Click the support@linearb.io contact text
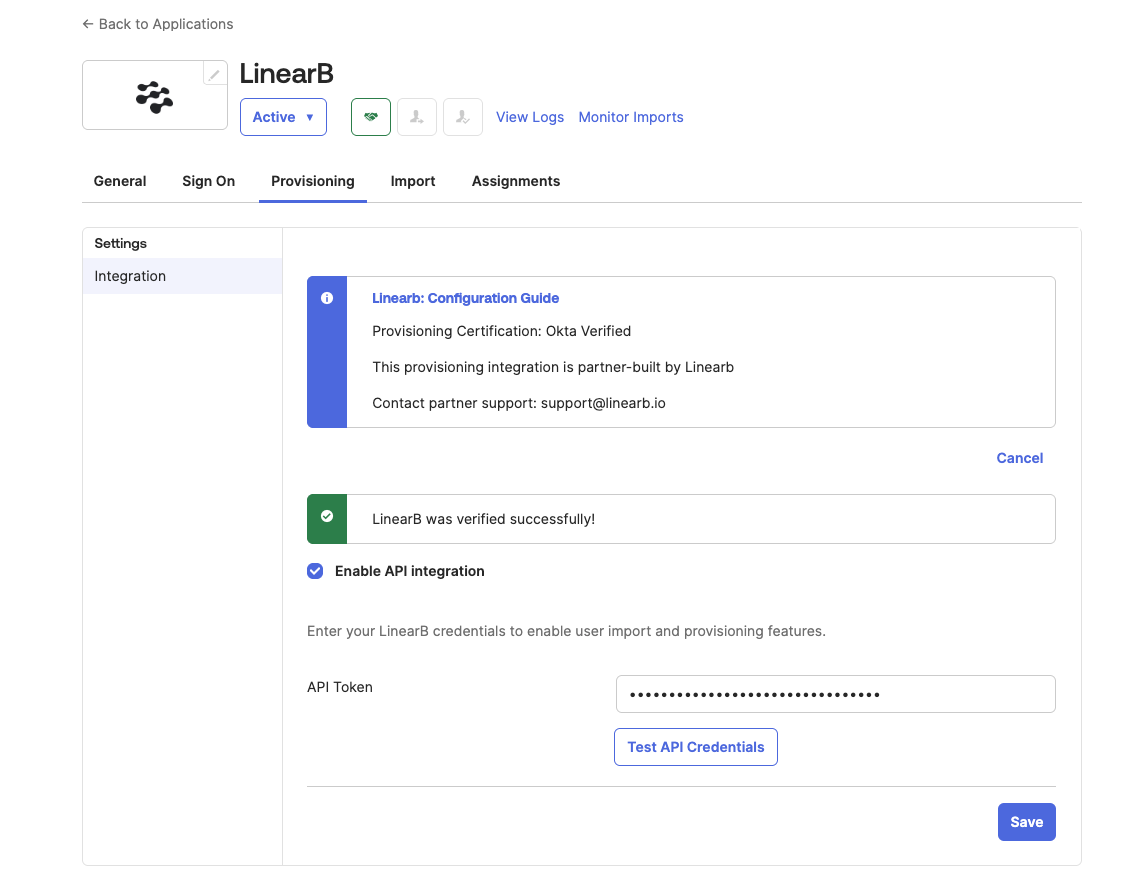Screen dimensions: 1140x886 point(603,403)
